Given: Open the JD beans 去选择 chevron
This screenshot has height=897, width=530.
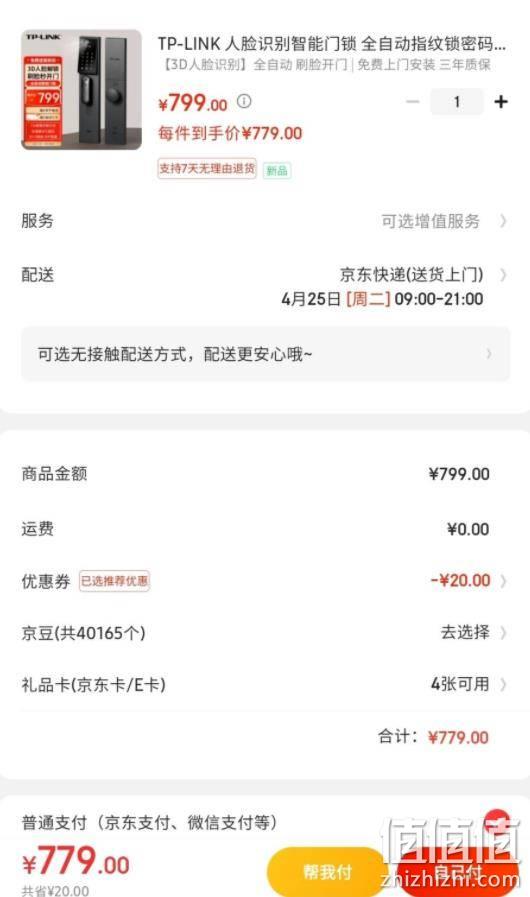Looking at the screenshot, I should [x=503, y=633].
